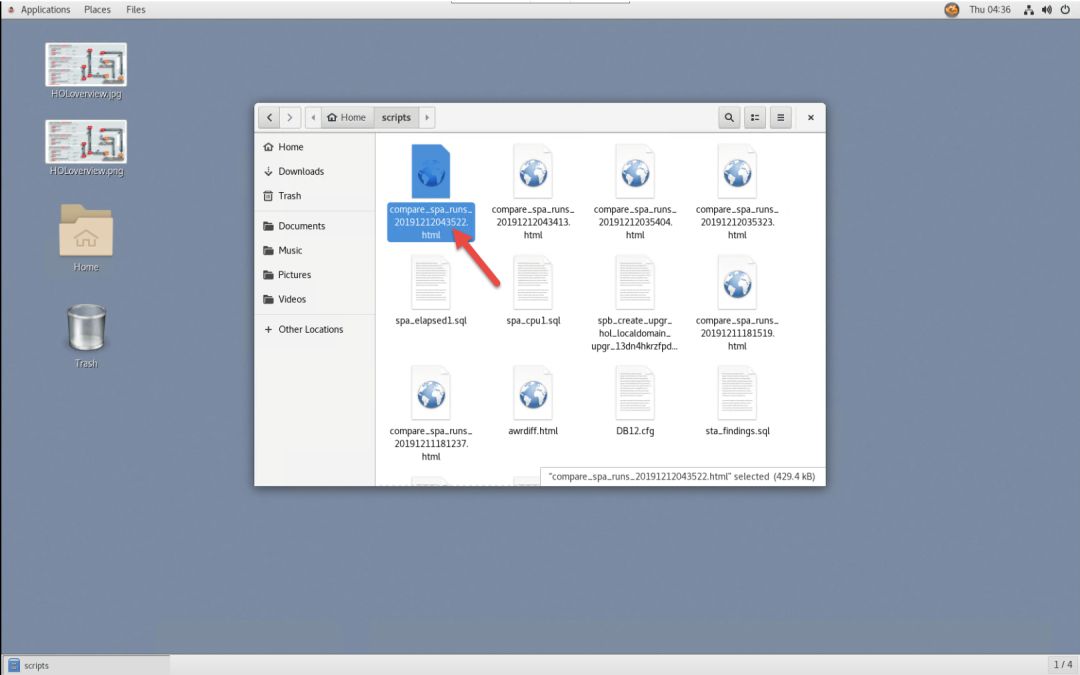
Task: Go forward with the right arrow button
Action: pos(290,117)
